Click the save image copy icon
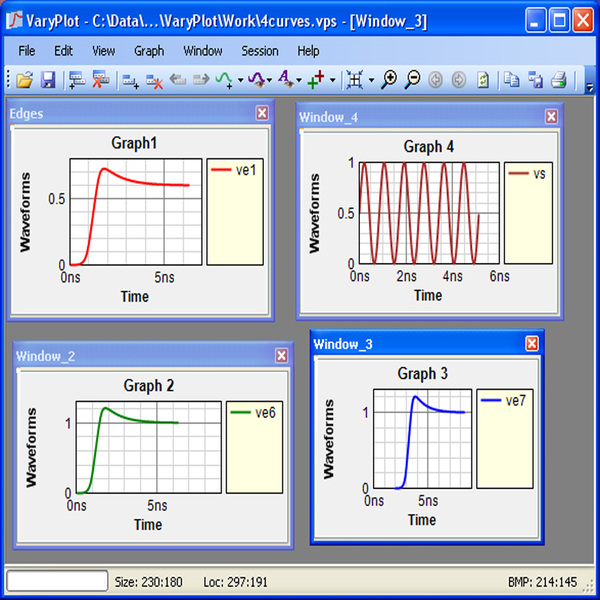Image resolution: width=600 pixels, height=600 pixels. pos(535,80)
